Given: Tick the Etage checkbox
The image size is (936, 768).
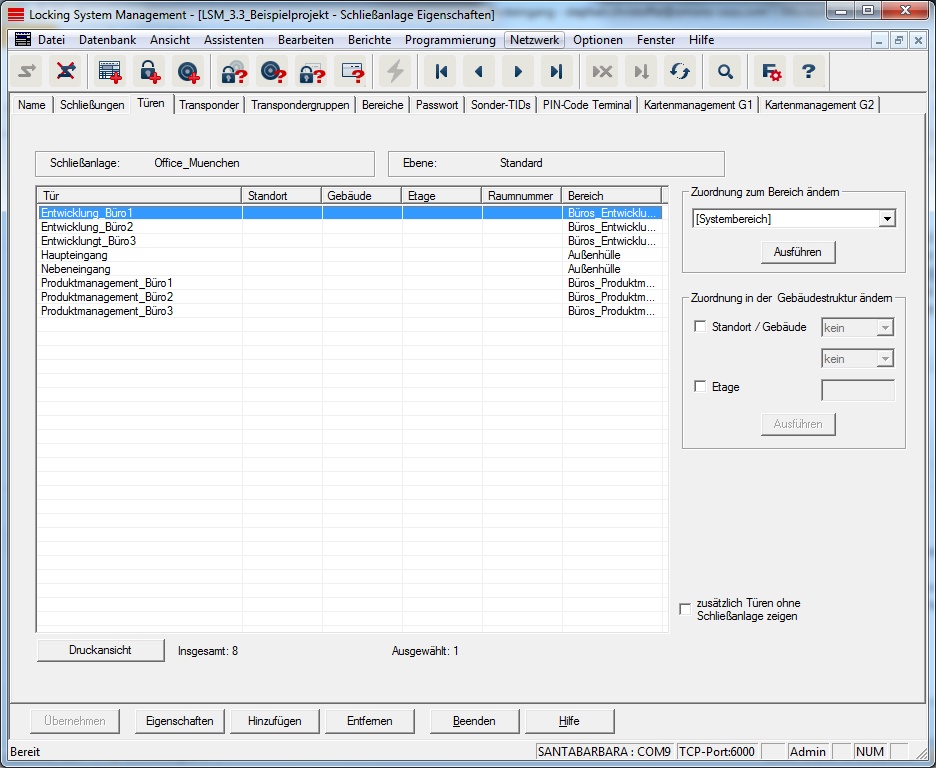Looking at the screenshot, I should pyautogui.click(x=700, y=387).
